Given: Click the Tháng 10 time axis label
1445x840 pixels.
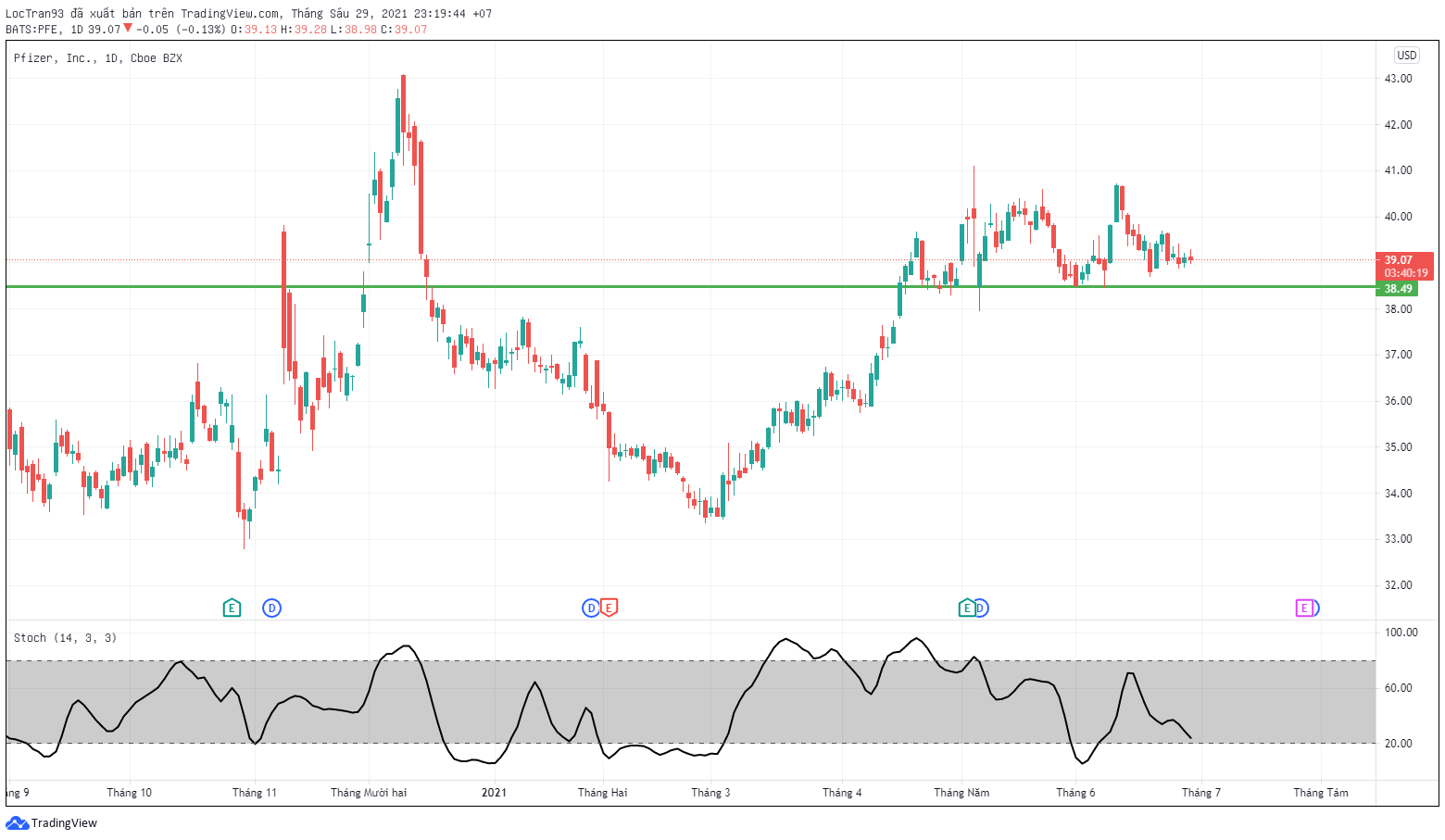Looking at the screenshot, I should click(129, 793).
